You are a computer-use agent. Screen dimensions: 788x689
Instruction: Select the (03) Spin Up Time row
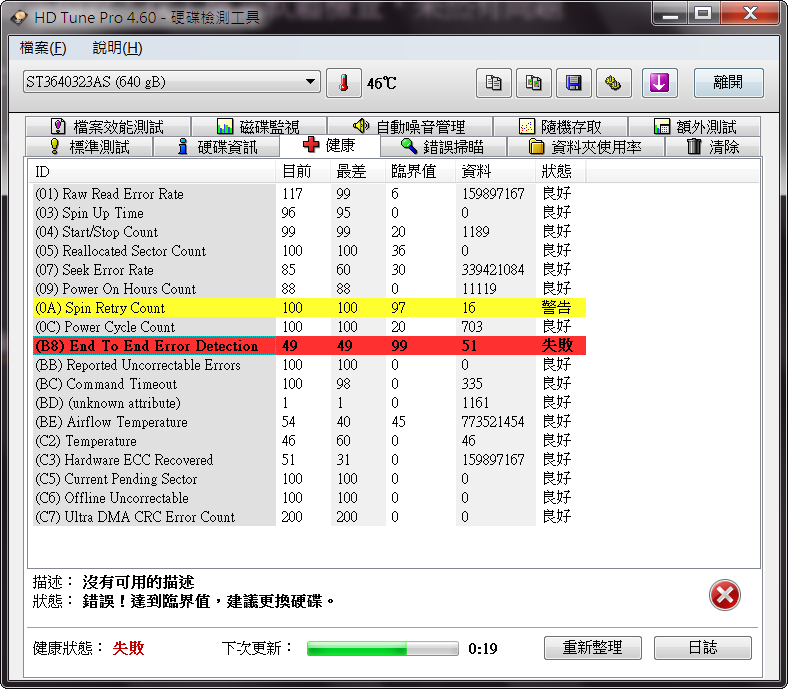point(310,213)
